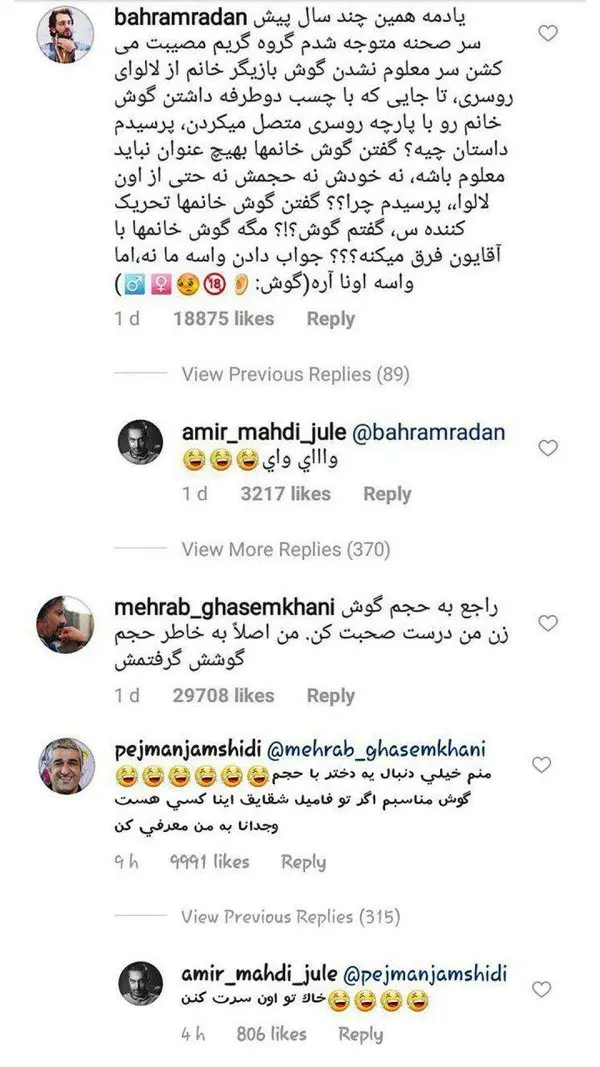Open the @bahramradan mention link
Image resolution: width=600 pixels, height=1067 pixels.
tap(429, 433)
